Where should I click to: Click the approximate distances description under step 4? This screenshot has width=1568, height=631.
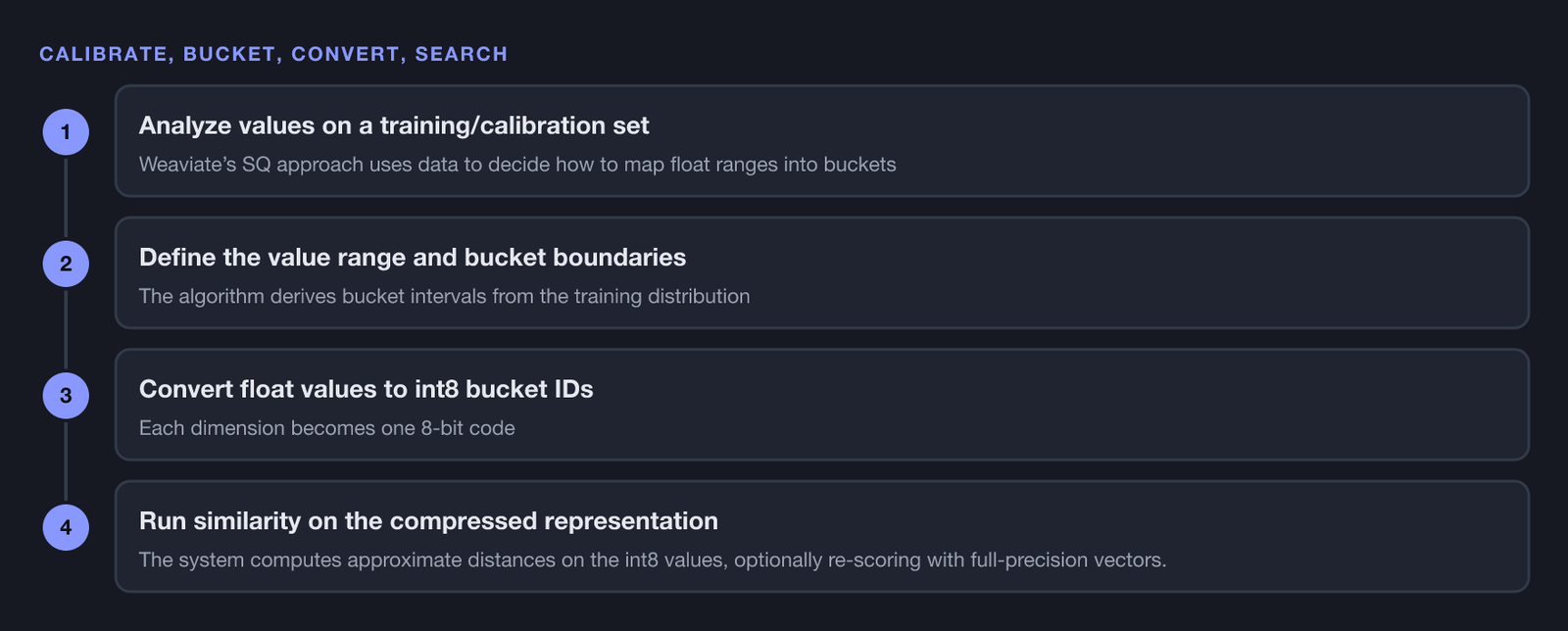tap(653, 560)
